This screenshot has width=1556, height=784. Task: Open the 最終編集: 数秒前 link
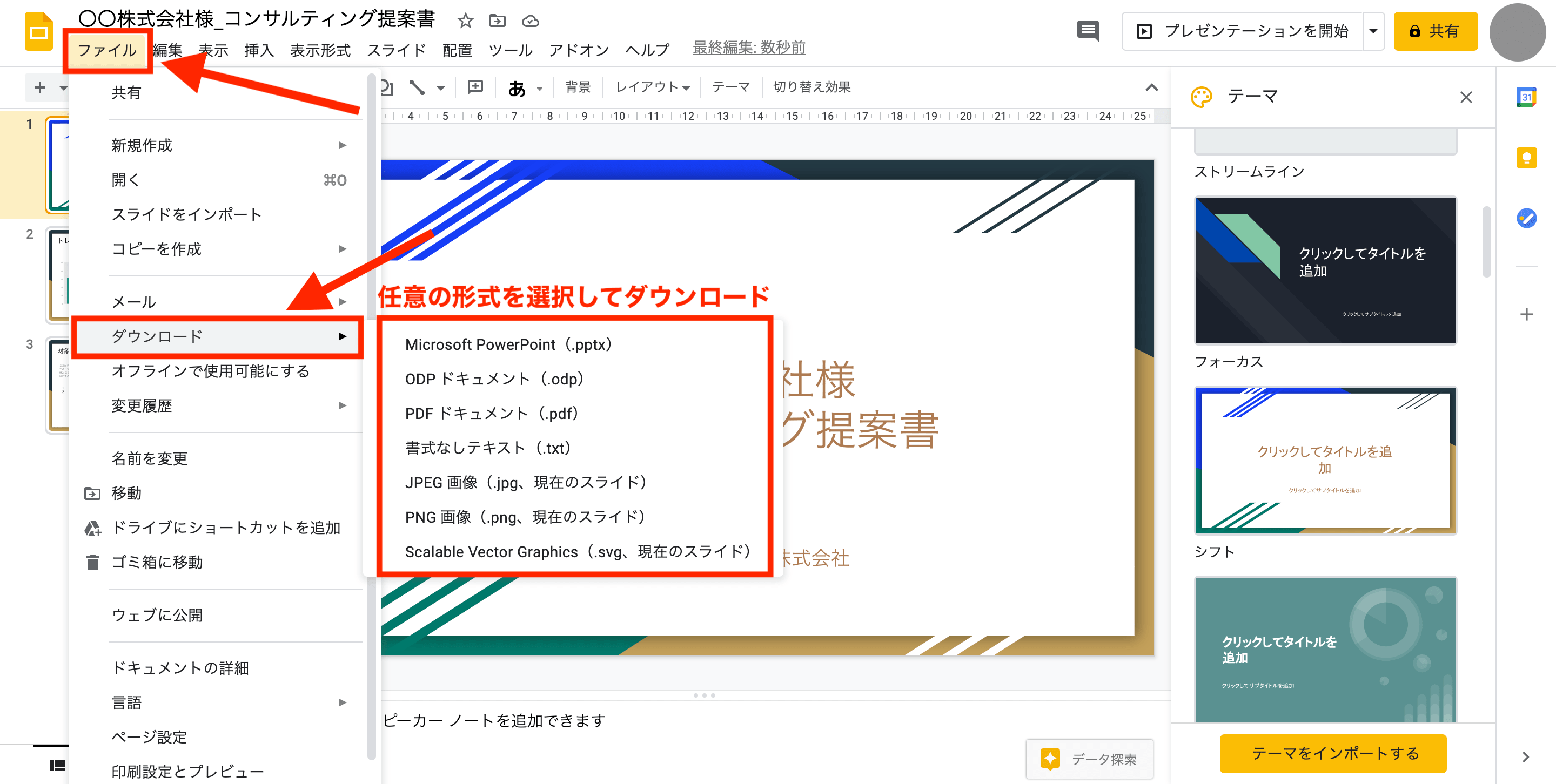click(x=748, y=48)
